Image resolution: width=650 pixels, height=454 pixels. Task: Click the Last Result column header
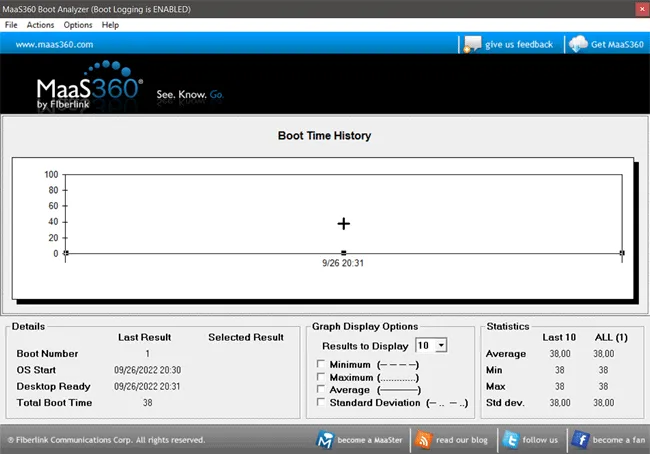coord(144,337)
